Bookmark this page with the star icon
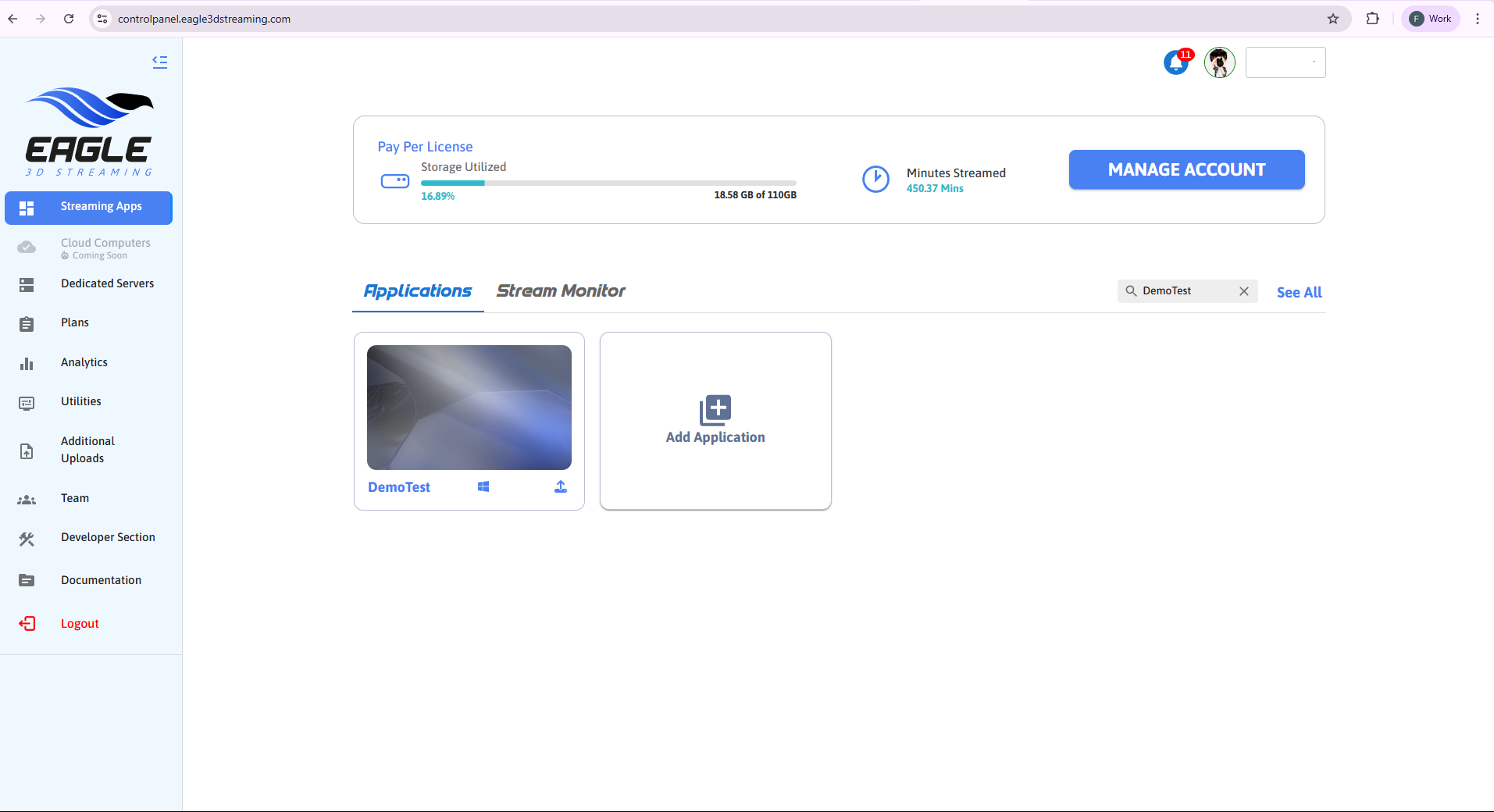 1333,19
